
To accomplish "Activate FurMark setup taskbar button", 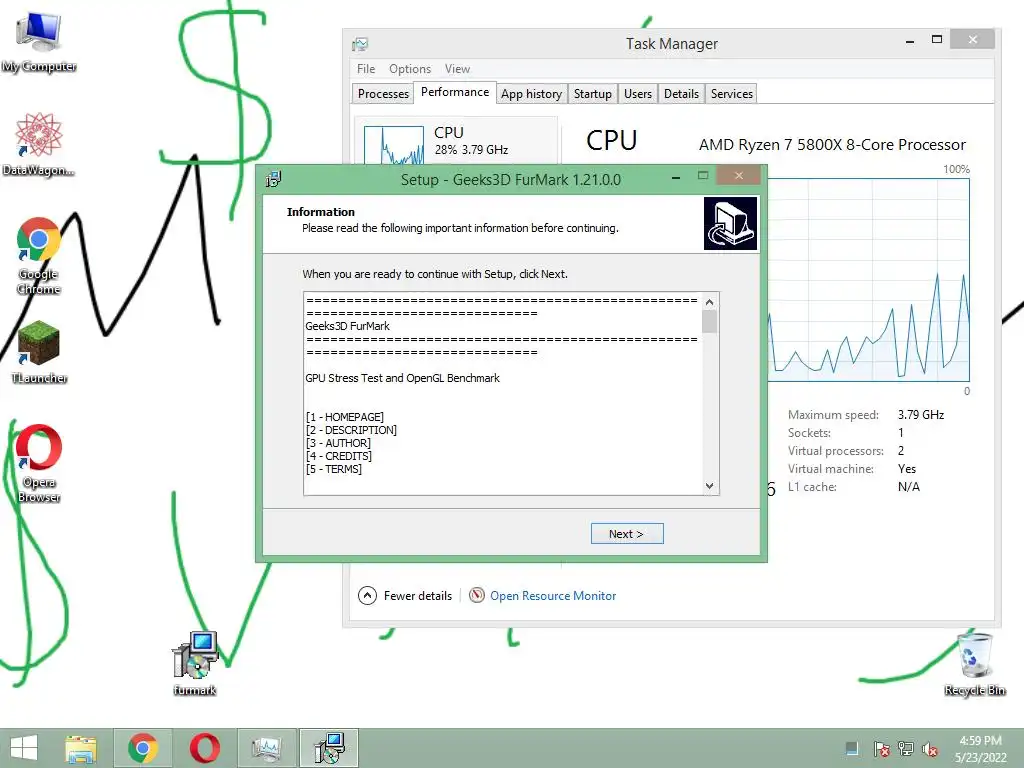I will coord(328,748).
